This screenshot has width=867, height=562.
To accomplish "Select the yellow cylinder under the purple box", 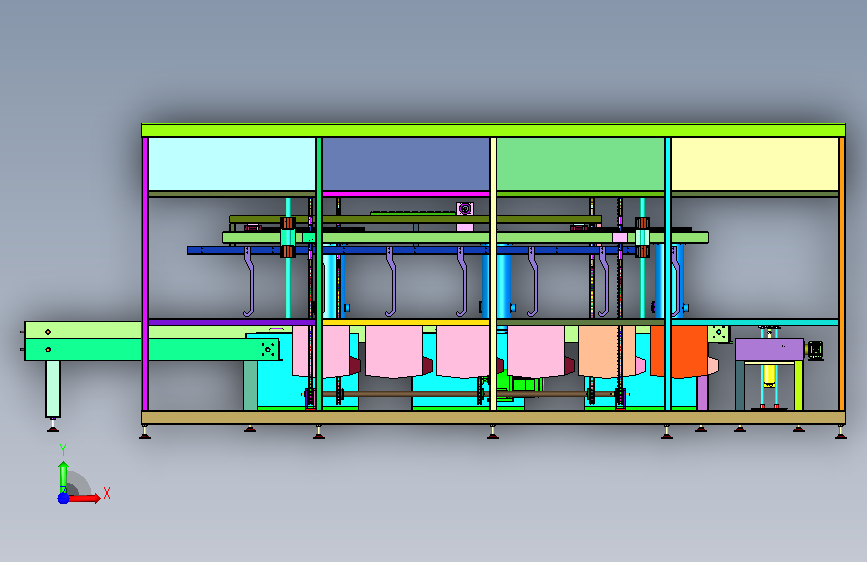I will pyautogui.click(x=769, y=376).
